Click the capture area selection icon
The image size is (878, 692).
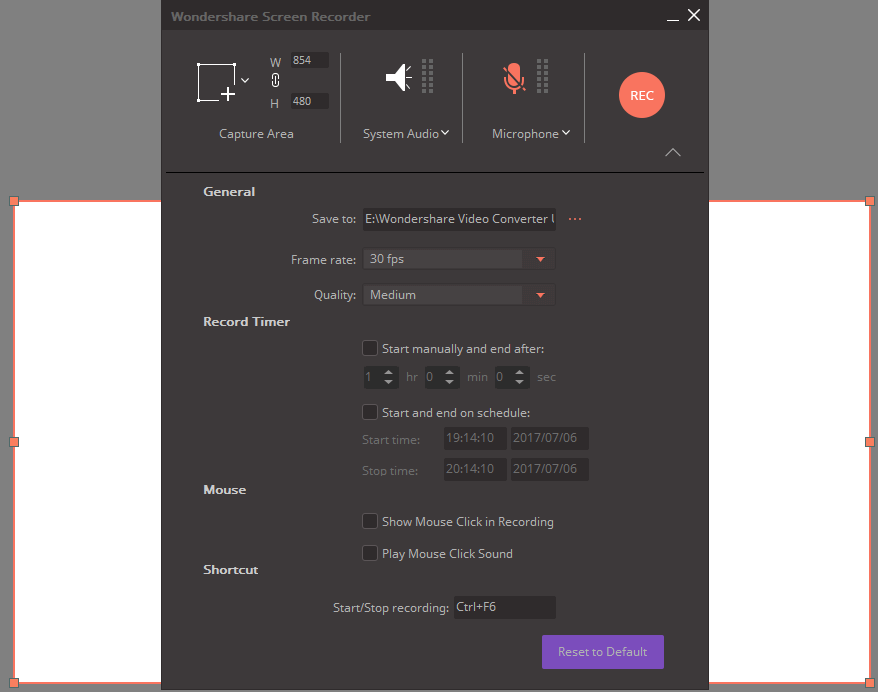217,83
